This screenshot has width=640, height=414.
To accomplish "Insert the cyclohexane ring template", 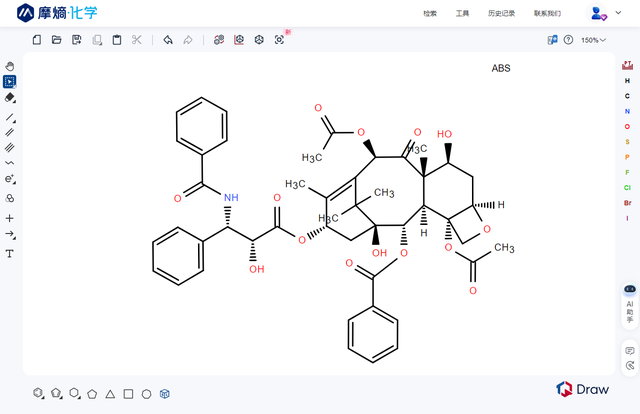I will point(75,393).
